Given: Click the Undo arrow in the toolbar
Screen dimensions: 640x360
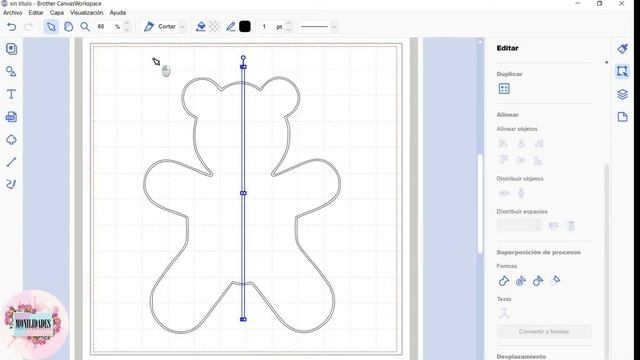Looking at the screenshot, I should (11, 27).
